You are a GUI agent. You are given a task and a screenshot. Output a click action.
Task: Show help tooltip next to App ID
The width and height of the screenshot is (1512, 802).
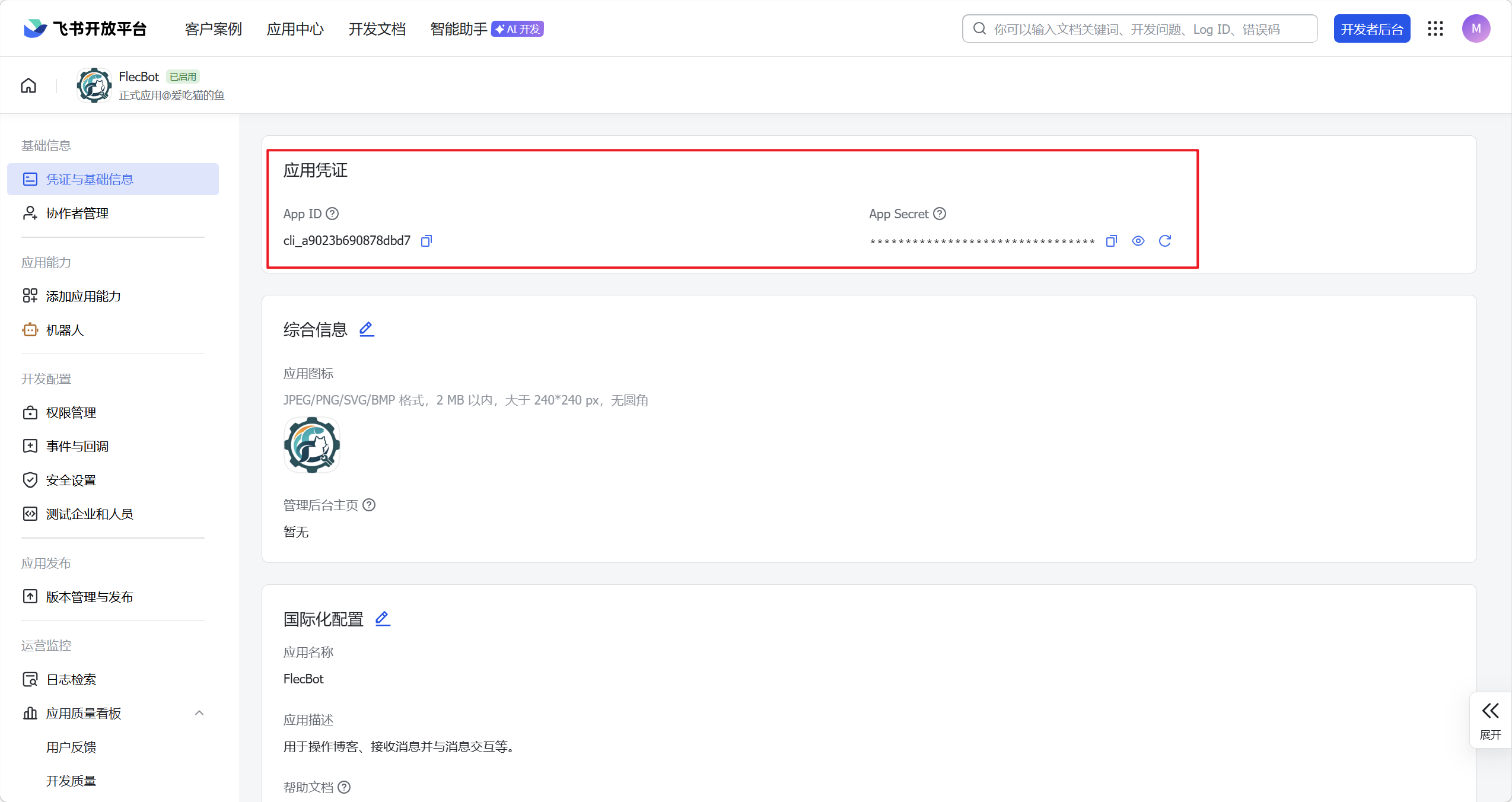(x=332, y=214)
